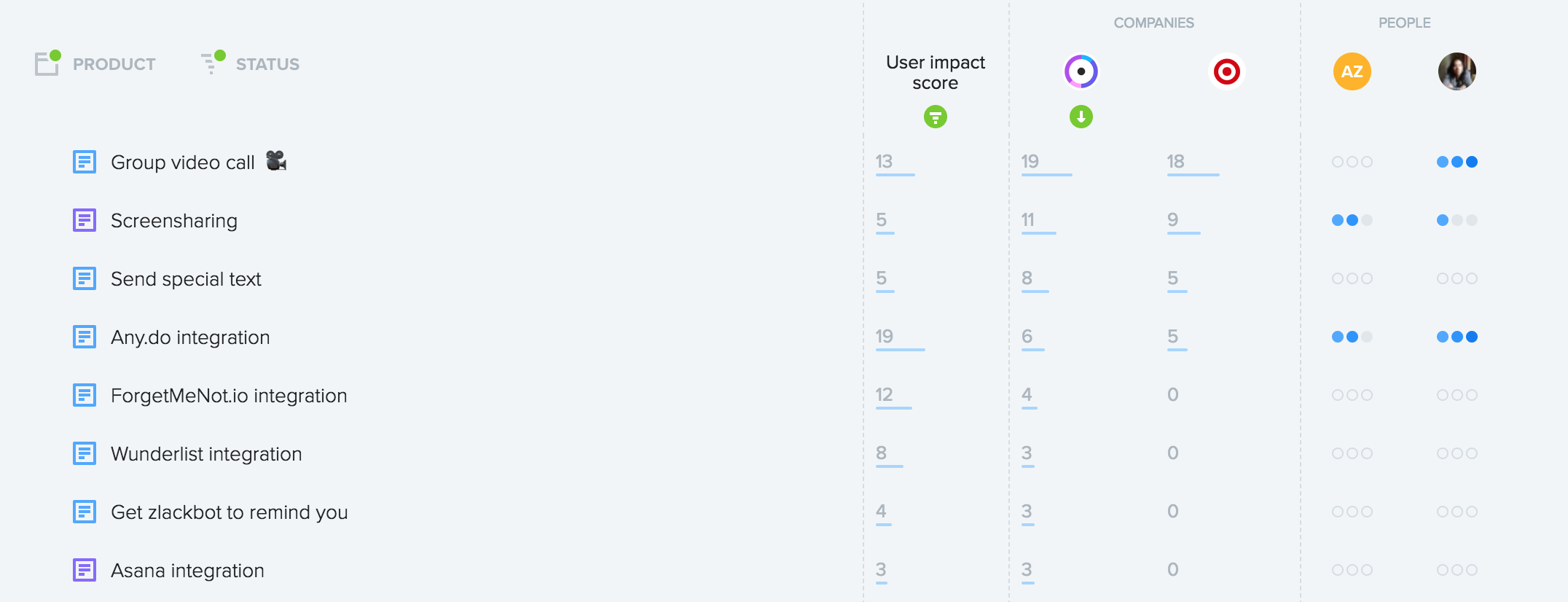Open the PRODUCT filter dropdown label
The image size is (1568, 602).
[114, 64]
